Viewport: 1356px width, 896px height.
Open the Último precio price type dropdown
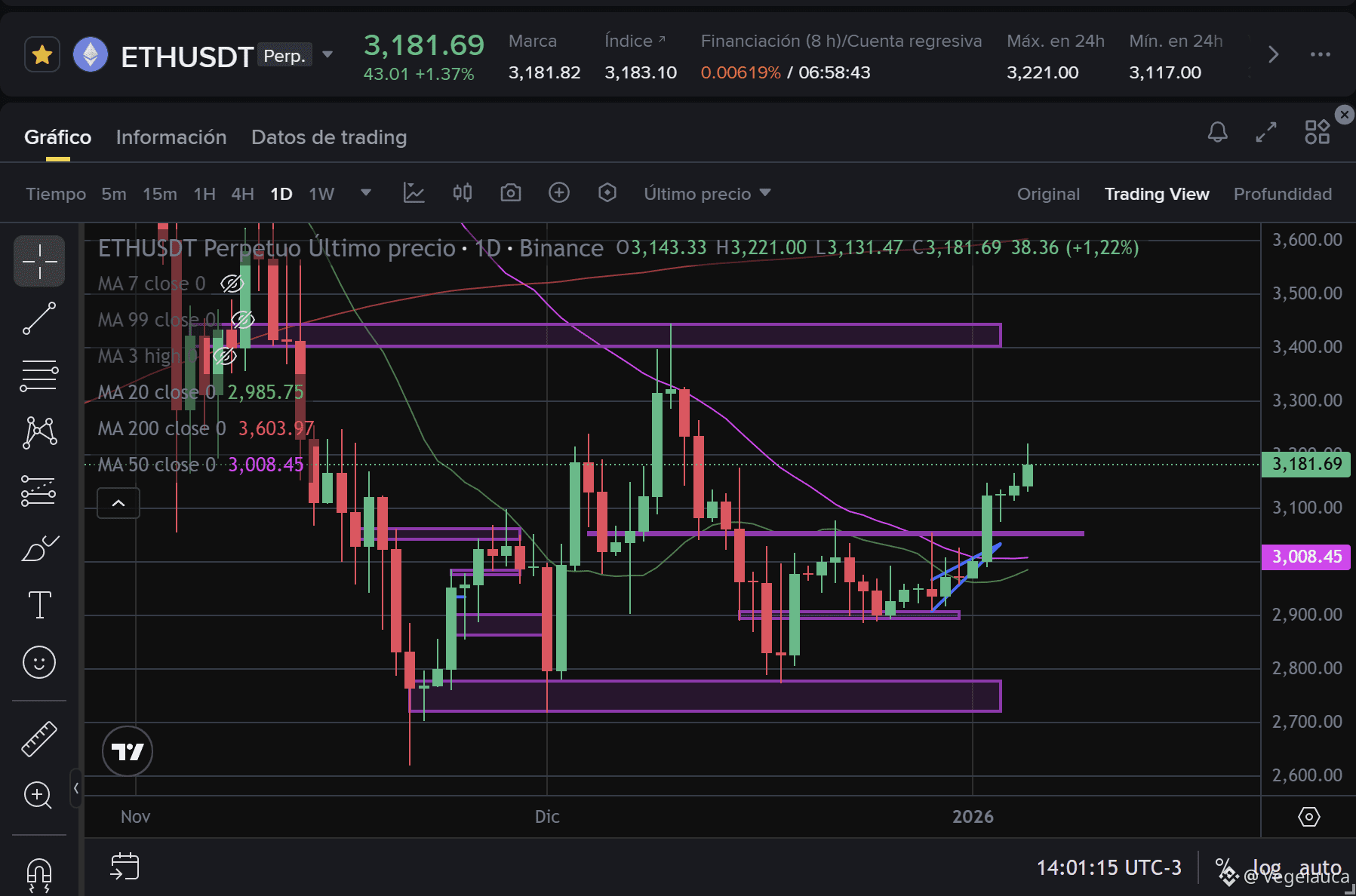707,194
